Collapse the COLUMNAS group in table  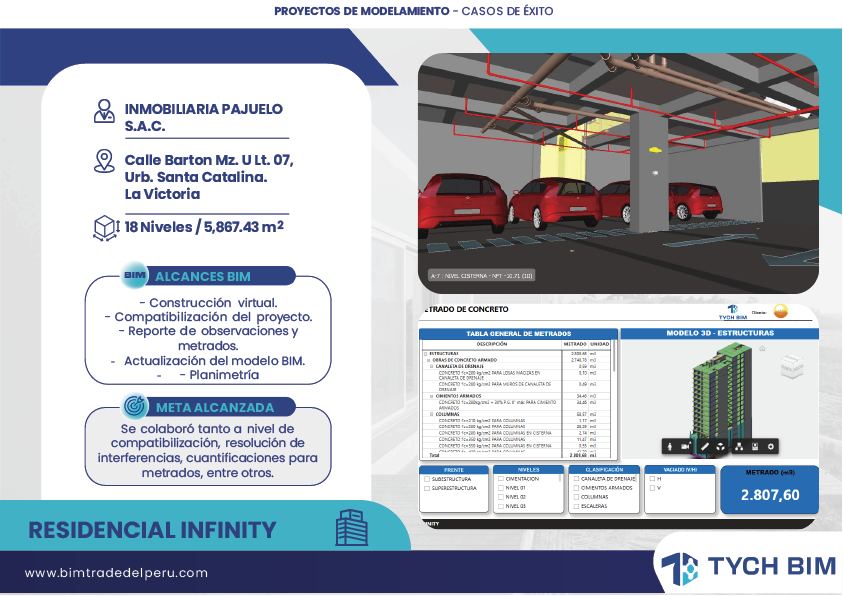(434, 413)
